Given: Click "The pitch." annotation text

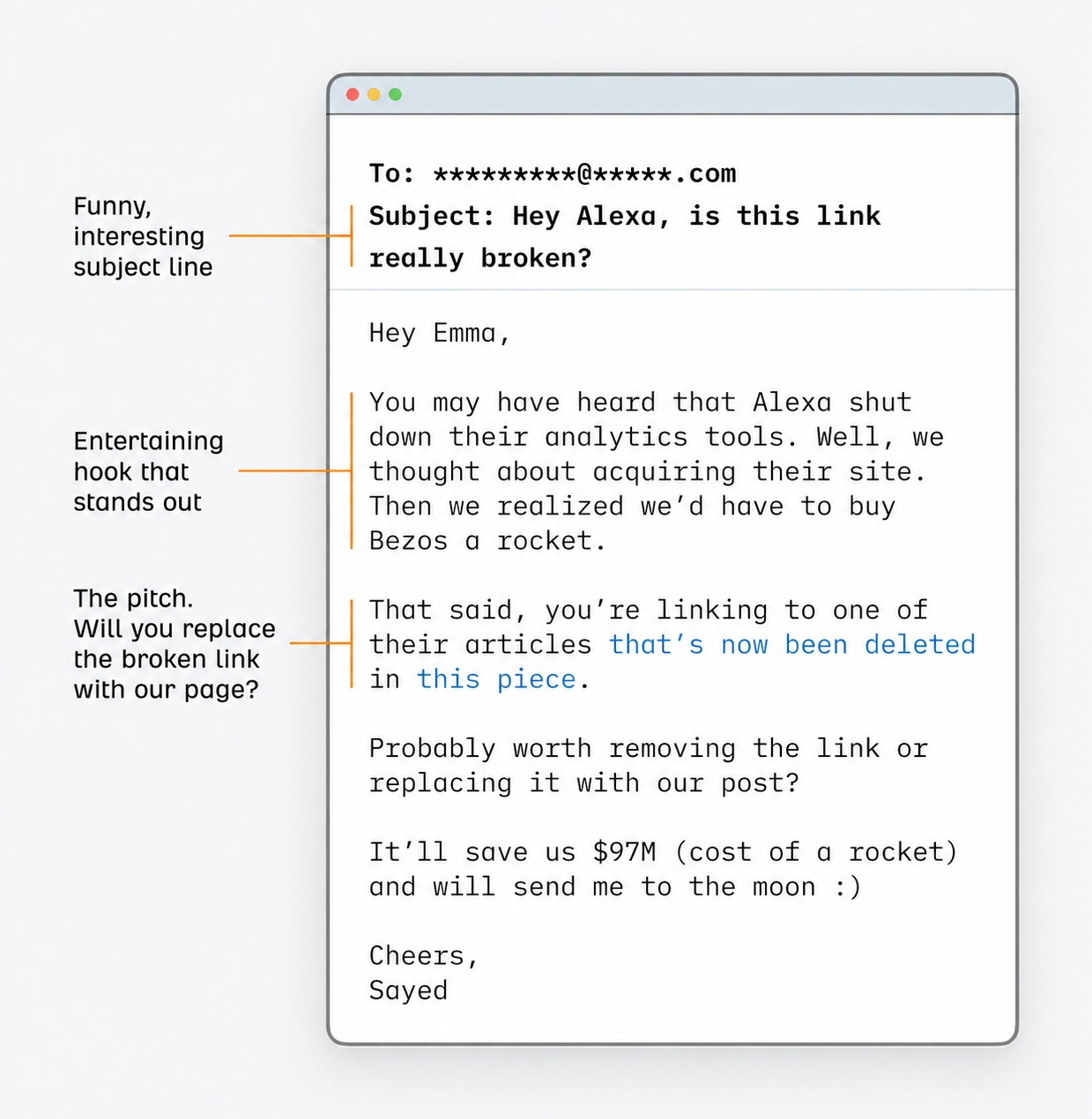Looking at the screenshot, I should click(x=133, y=598).
